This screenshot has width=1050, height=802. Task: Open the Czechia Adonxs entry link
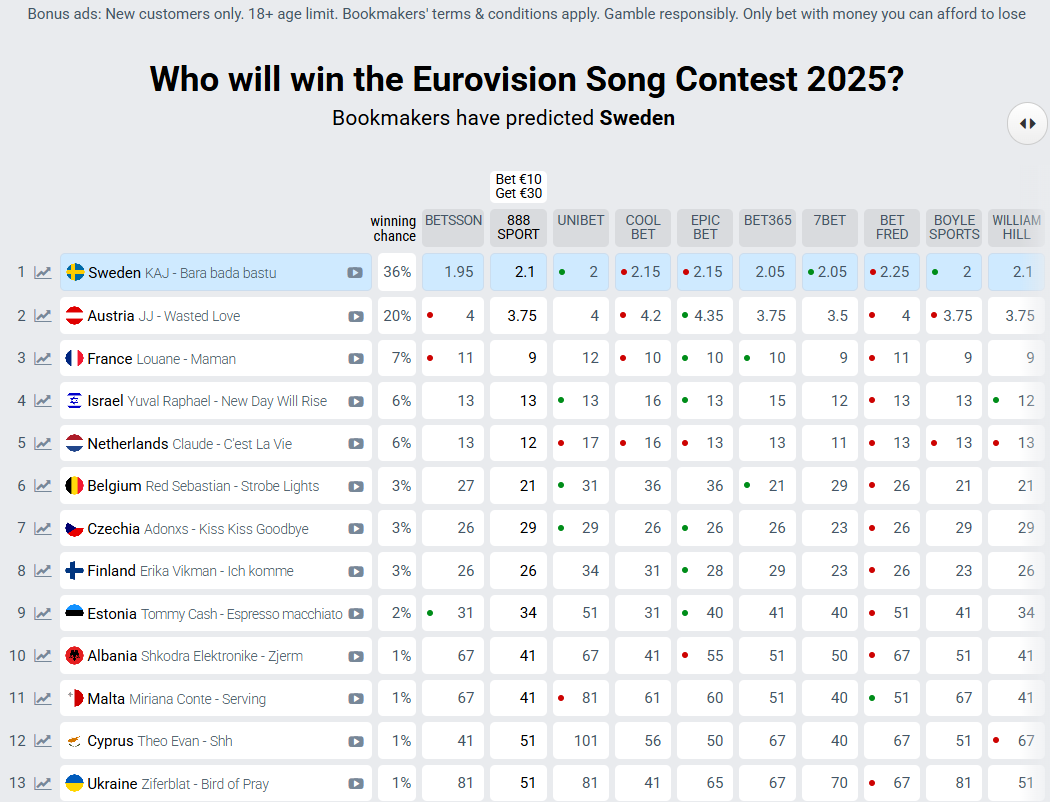[197, 529]
